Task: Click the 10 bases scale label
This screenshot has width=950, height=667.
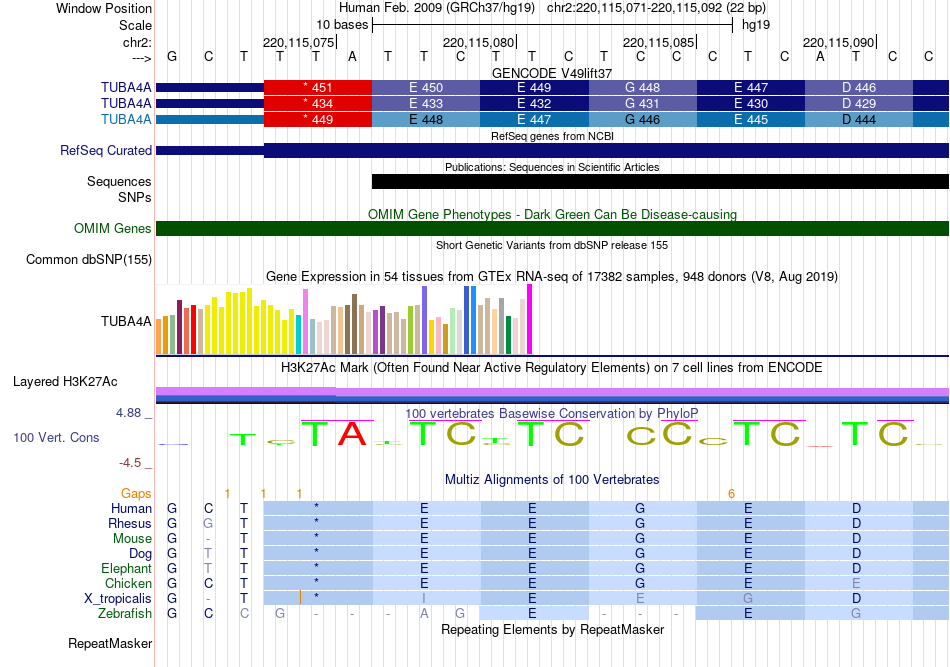Action: coord(342,25)
